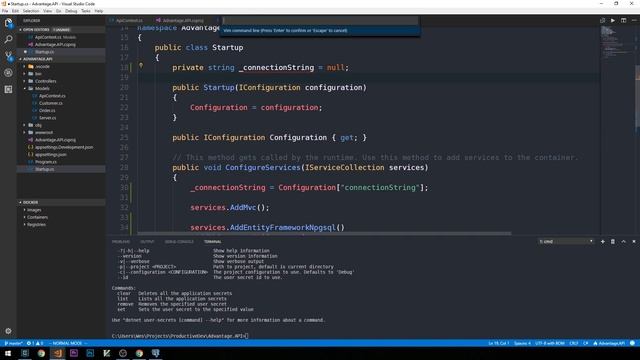Open the Search view in activity bar
The image size is (640, 360).
point(8,40)
